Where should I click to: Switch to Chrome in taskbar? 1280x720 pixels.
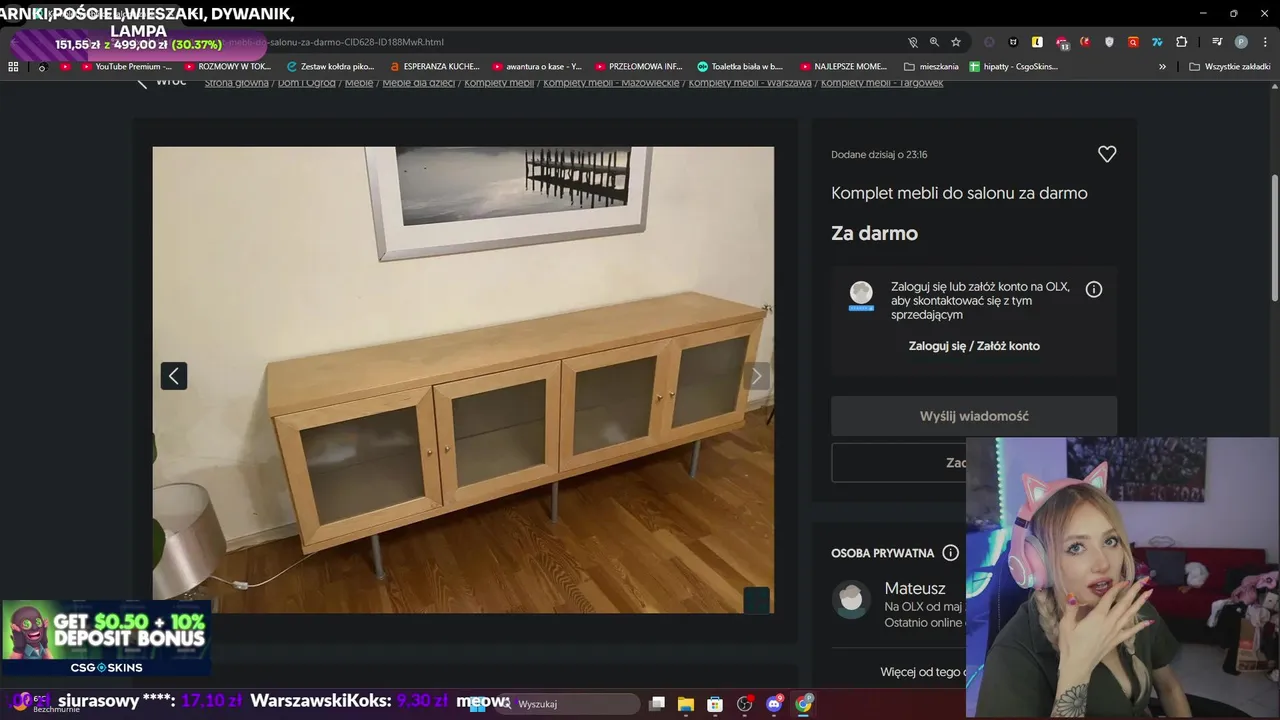[804, 703]
